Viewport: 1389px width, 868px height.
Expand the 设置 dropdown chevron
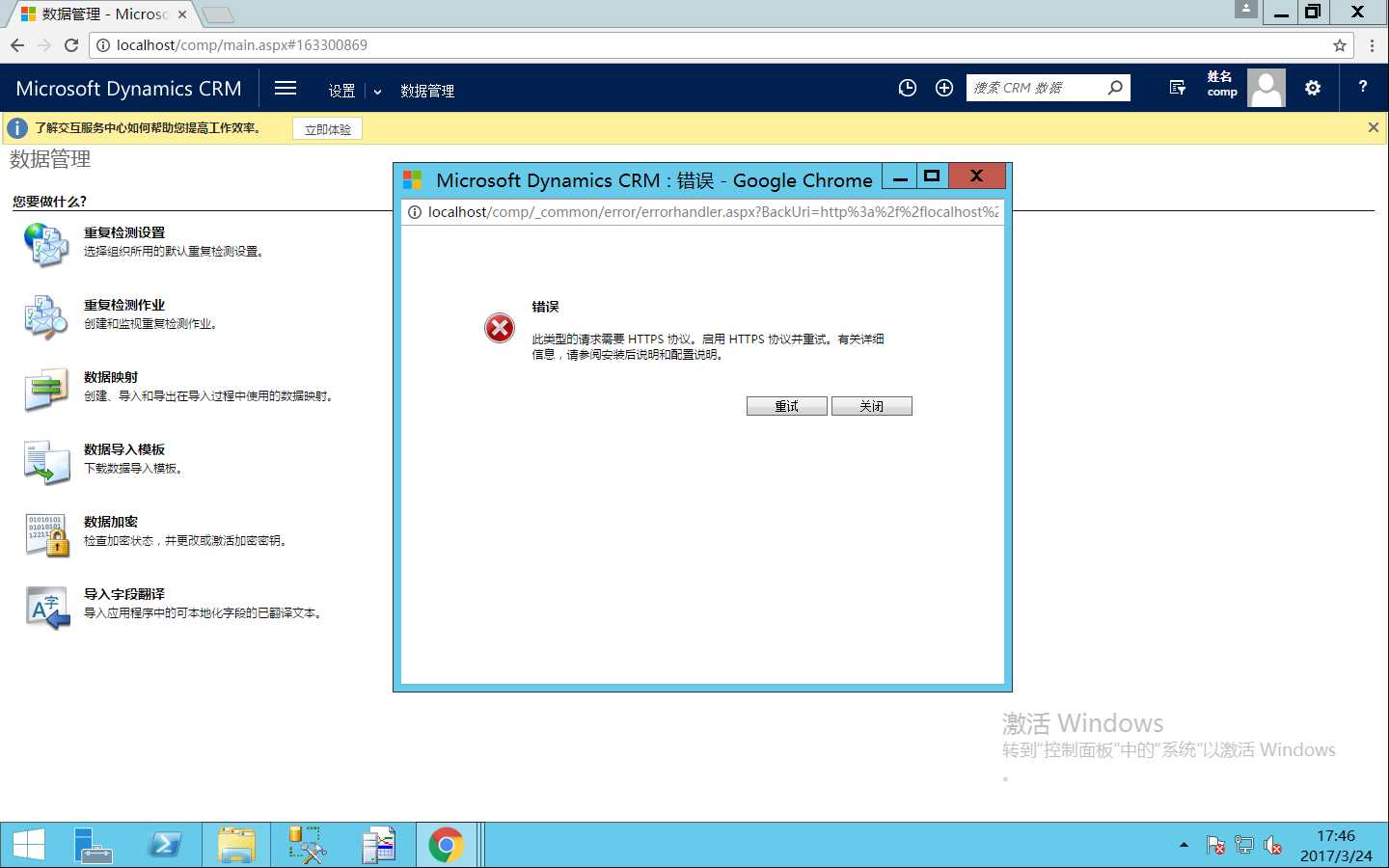(x=377, y=92)
